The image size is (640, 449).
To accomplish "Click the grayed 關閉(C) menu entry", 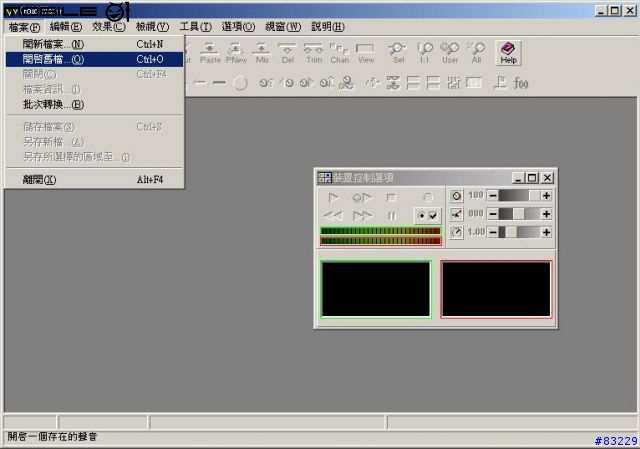I will coord(95,74).
